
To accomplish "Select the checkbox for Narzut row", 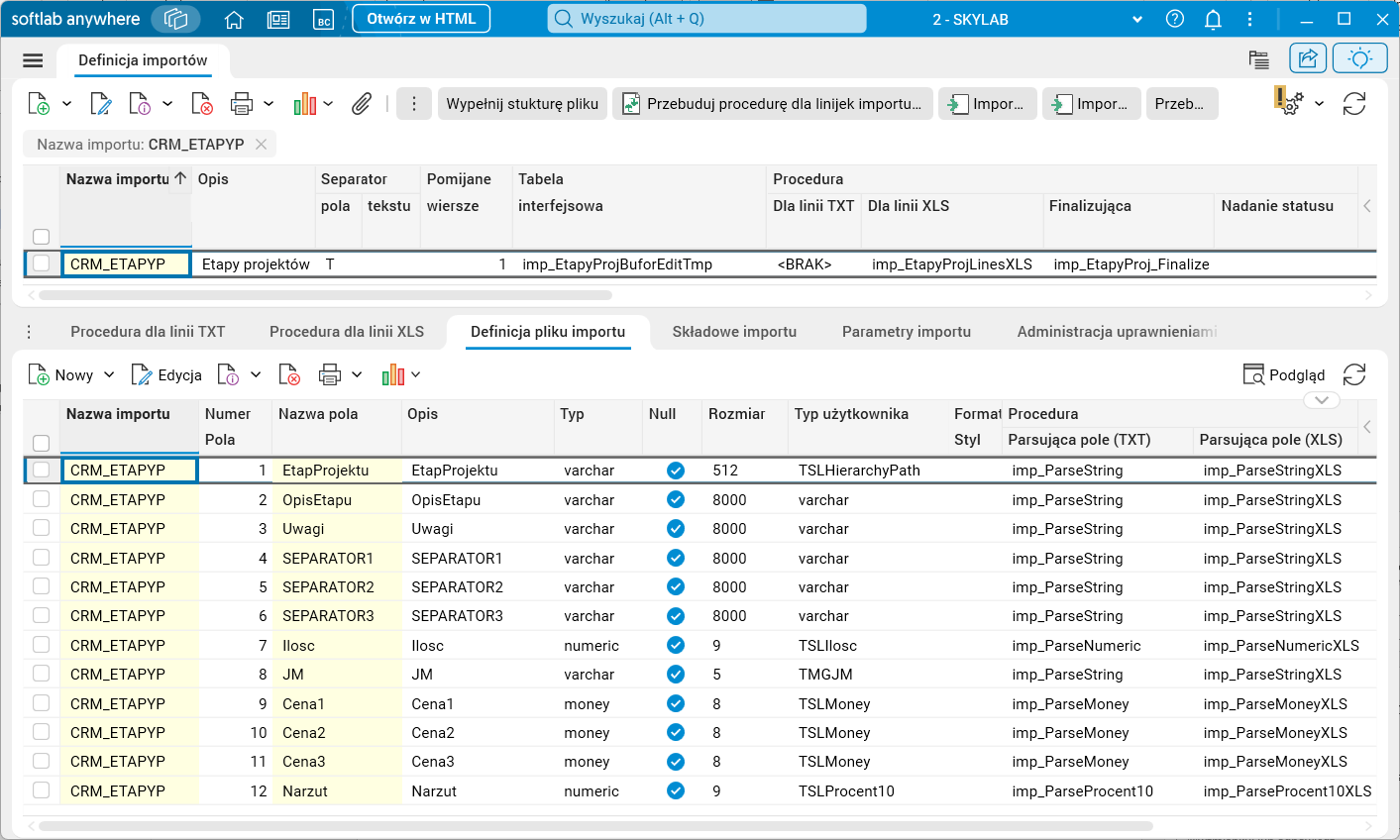I will (41, 790).
